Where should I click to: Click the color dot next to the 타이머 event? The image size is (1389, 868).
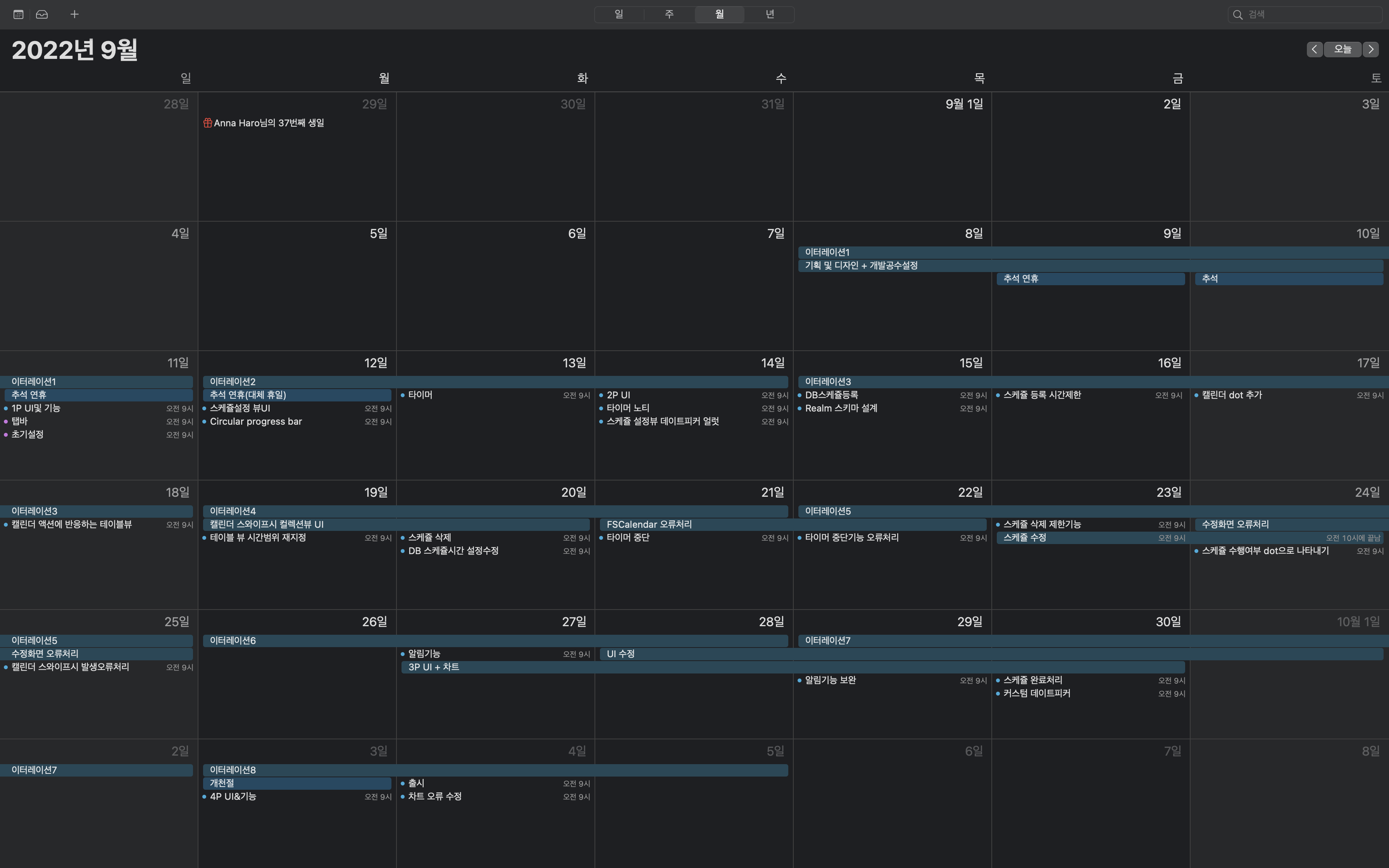(x=403, y=395)
